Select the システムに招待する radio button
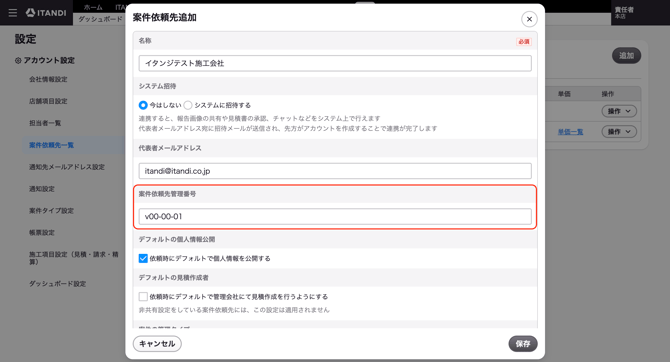 [x=188, y=105]
